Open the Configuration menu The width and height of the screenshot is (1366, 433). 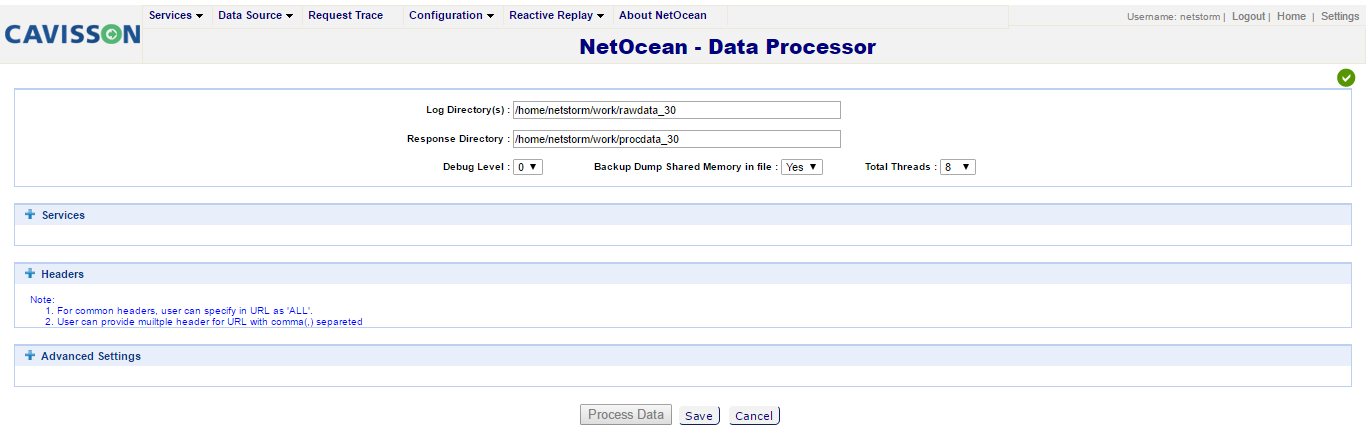[451, 16]
